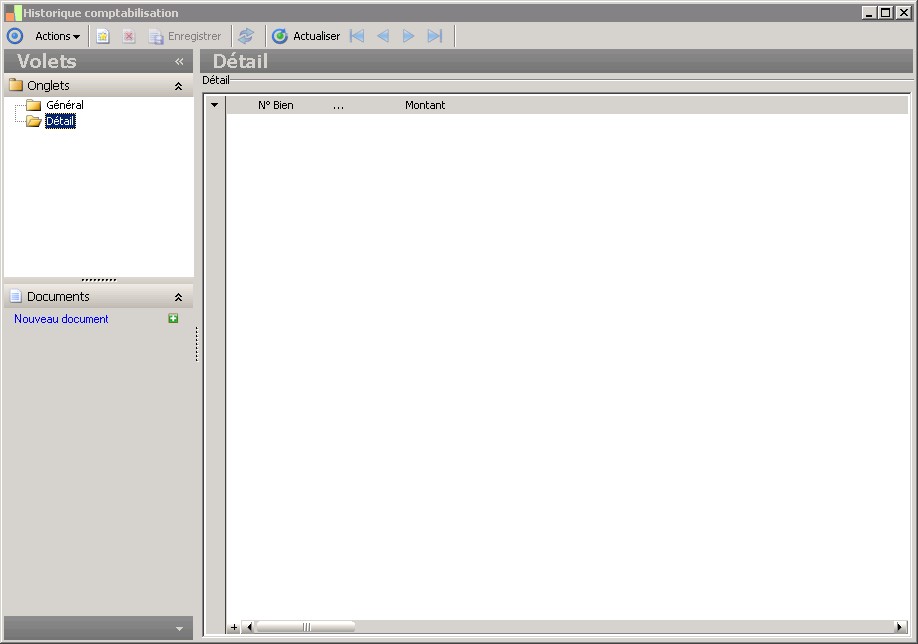Click the dotted splitter between Onglets and Documents
This screenshot has width=918, height=644.
point(99,280)
